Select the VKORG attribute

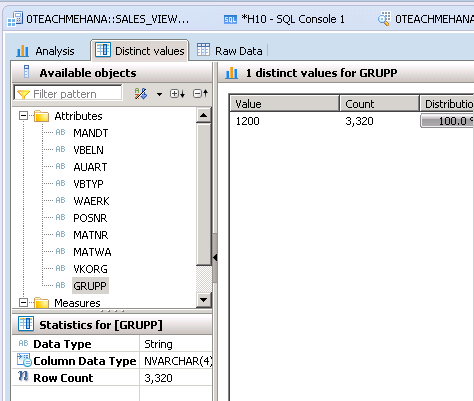tap(90, 269)
